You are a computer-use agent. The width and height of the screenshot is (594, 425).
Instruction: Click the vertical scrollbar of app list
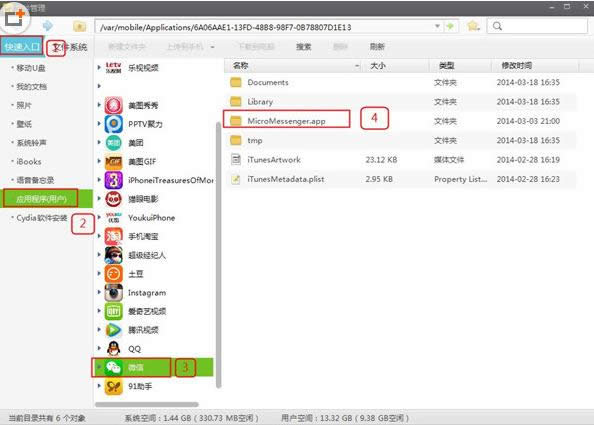pos(219,255)
